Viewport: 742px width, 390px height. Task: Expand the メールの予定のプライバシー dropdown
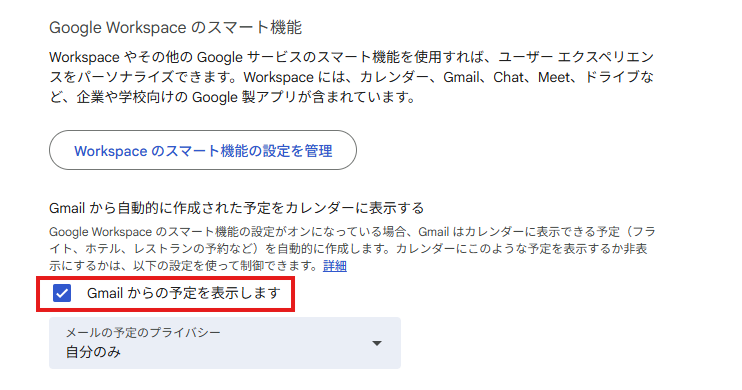(225, 343)
